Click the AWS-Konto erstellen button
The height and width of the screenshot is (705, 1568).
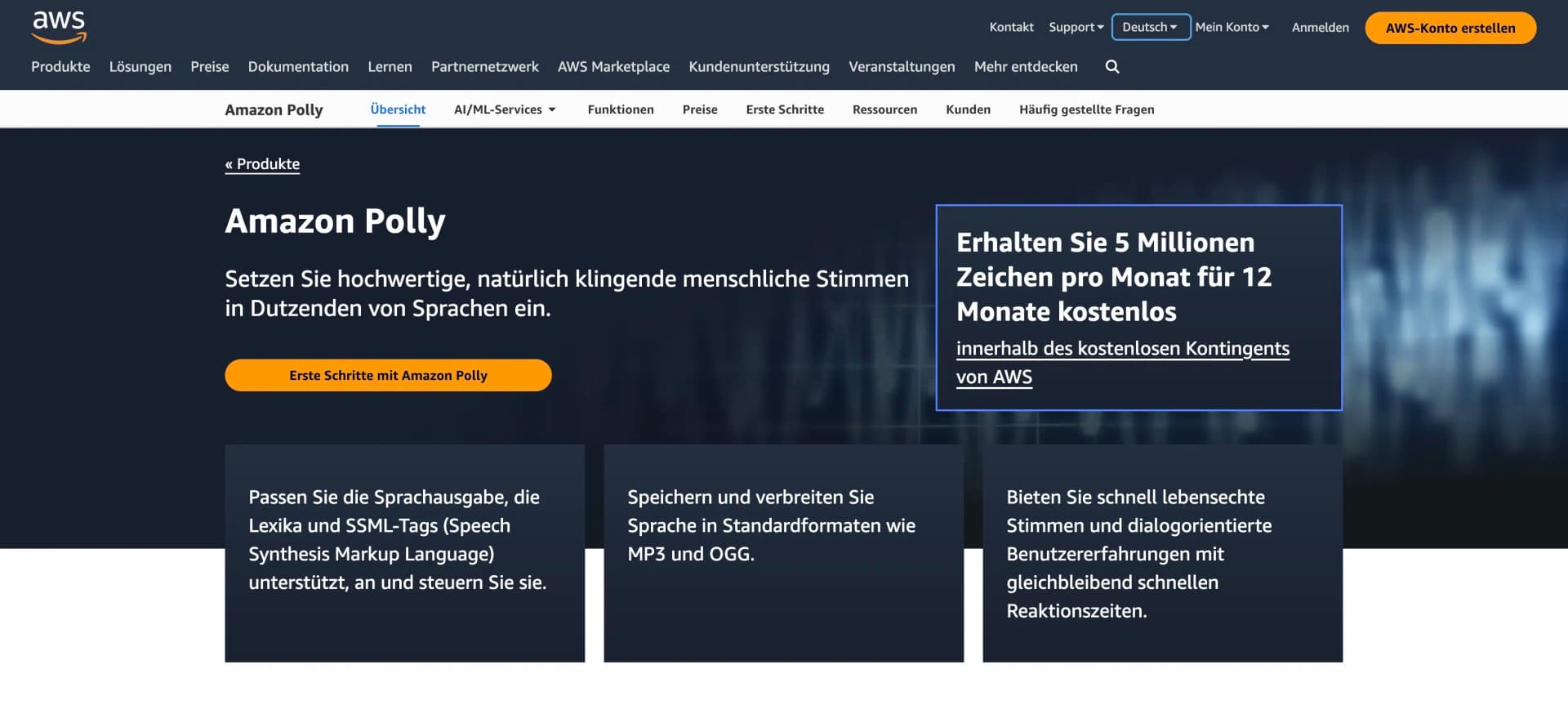click(1450, 28)
